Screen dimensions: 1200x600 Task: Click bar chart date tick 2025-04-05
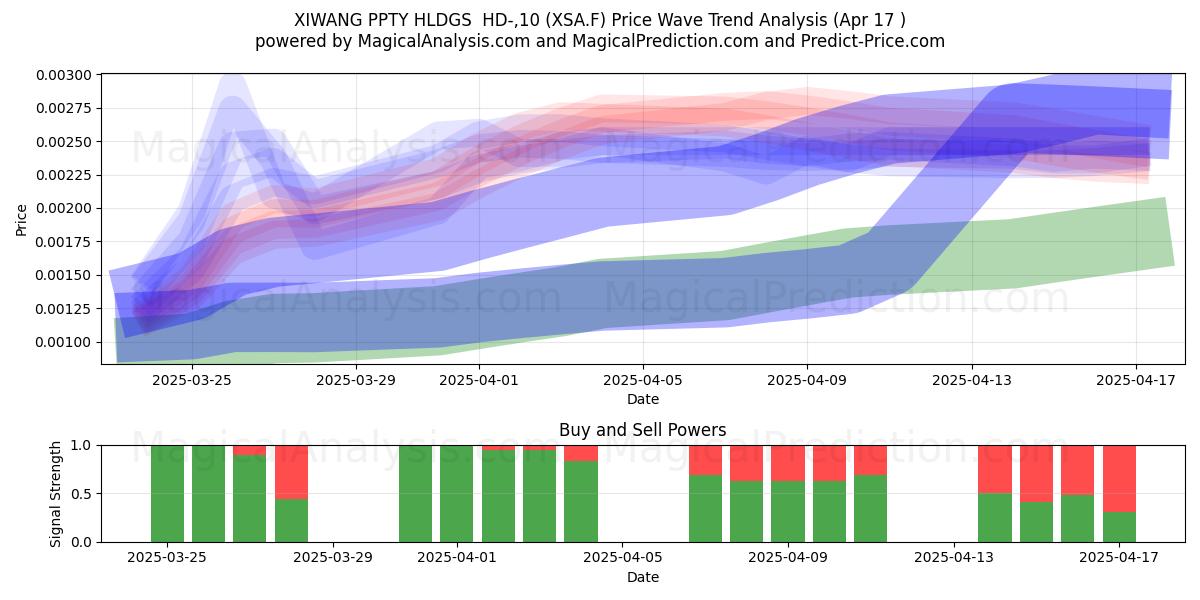click(622, 558)
